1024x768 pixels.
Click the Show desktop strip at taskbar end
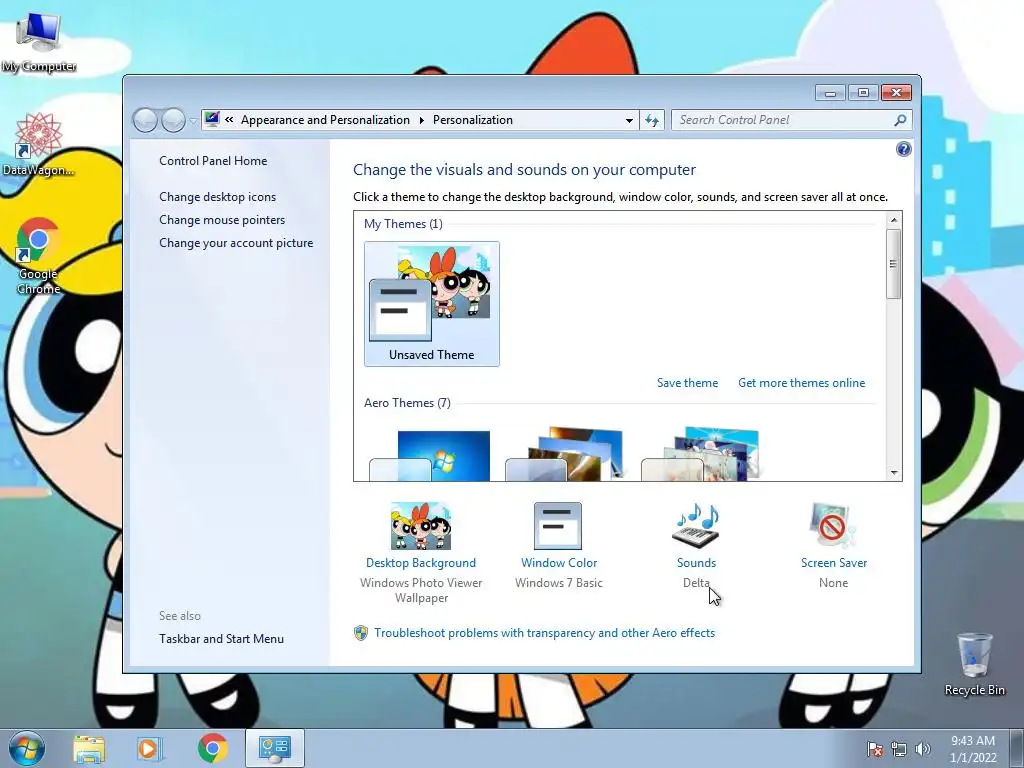(x=1017, y=748)
